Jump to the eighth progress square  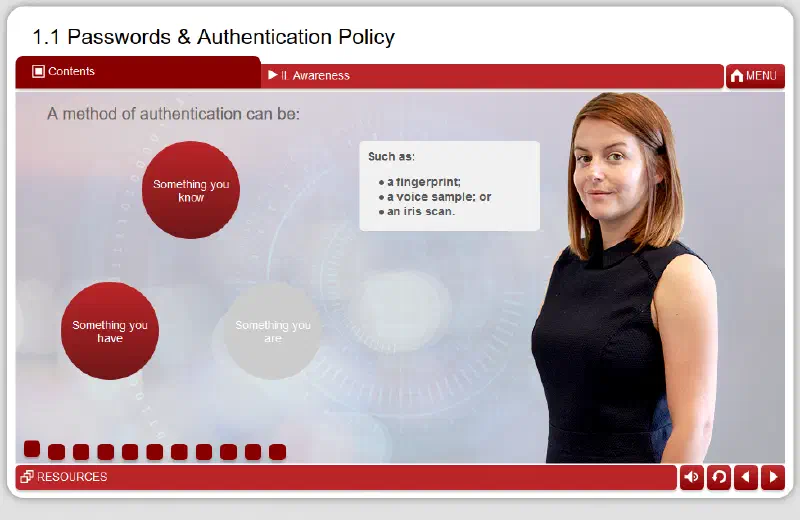pyautogui.click(x=204, y=452)
